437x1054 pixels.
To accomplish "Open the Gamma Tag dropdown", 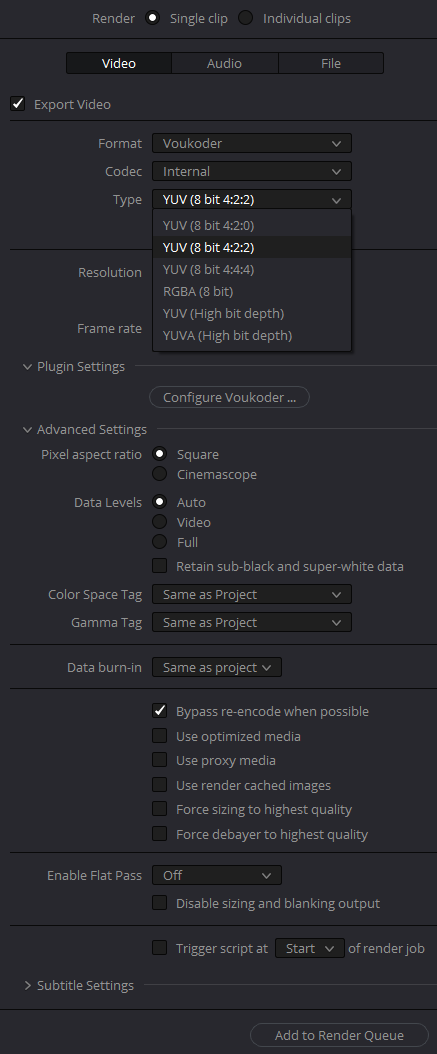I will click(251, 622).
